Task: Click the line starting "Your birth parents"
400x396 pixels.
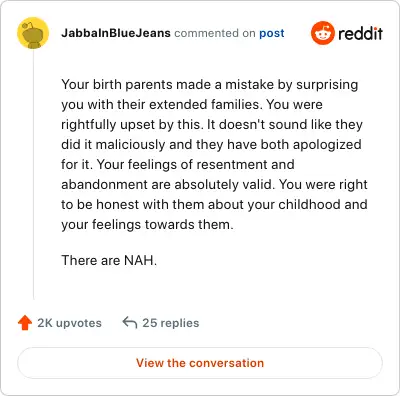Action: pyautogui.click(x=210, y=84)
